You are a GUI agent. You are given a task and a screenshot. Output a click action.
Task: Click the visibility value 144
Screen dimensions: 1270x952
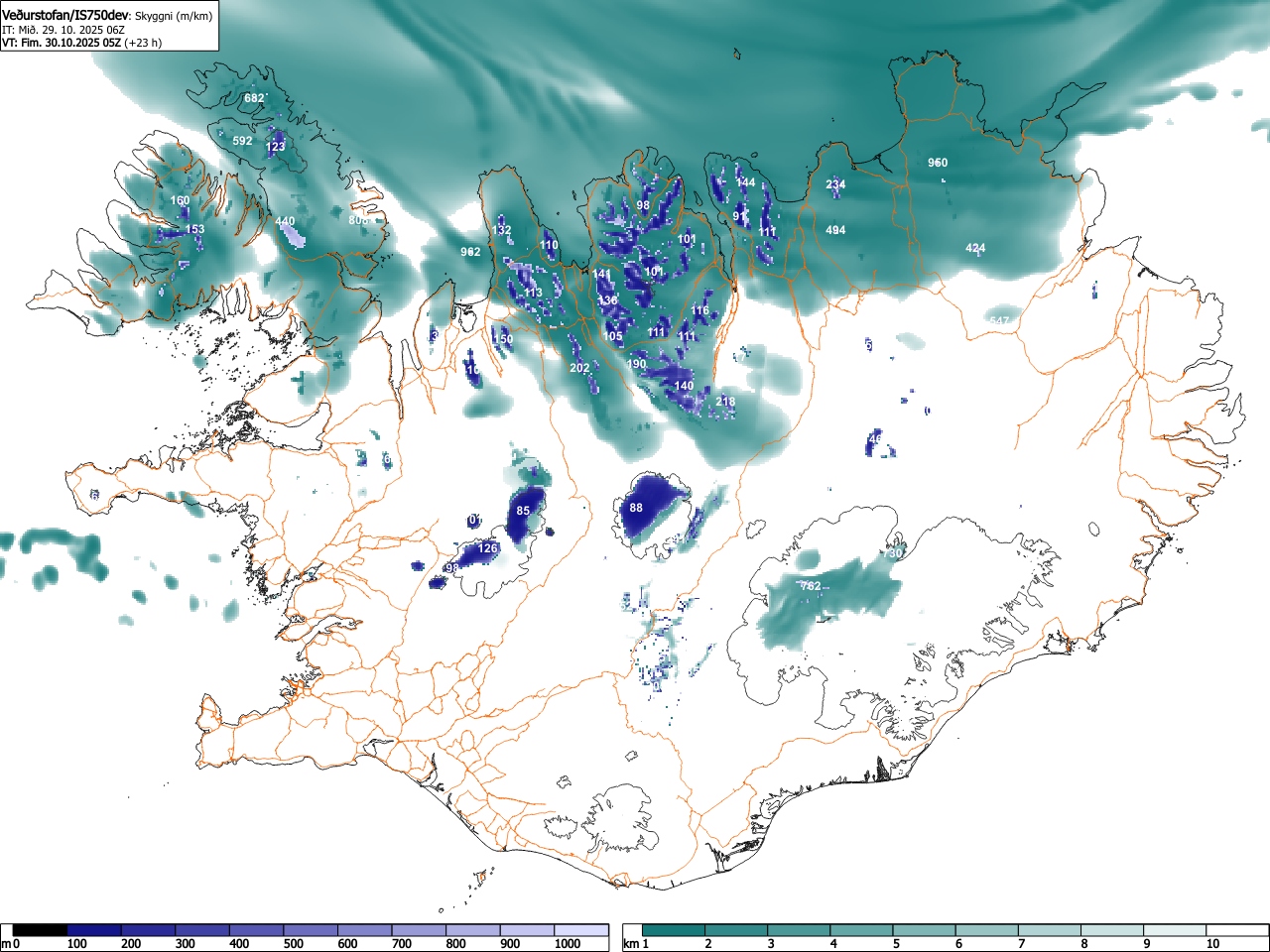tap(745, 182)
